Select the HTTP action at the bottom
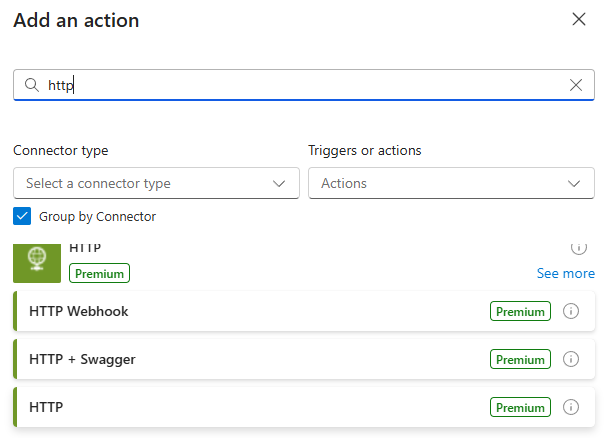606x438 pixels. (47, 407)
